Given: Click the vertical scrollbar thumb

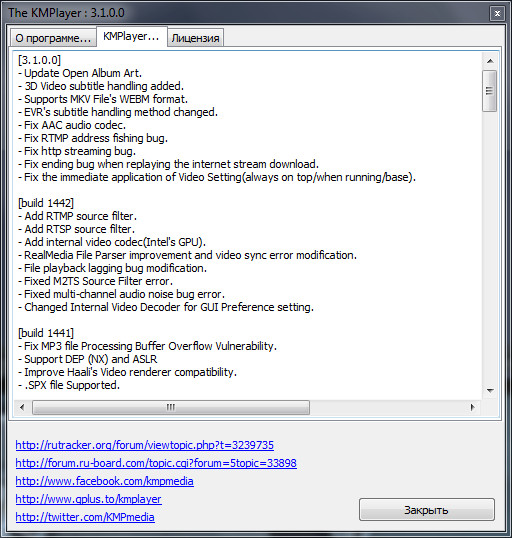Looking at the screenshot, I should 490,91.
